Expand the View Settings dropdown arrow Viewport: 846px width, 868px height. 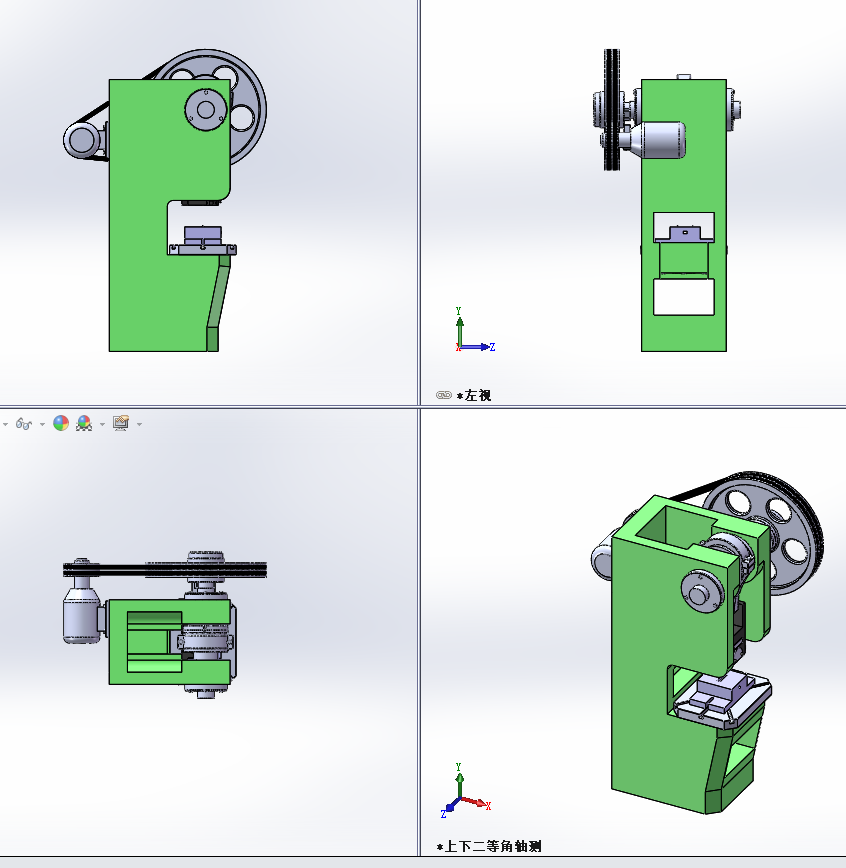click(x=140, y=425)
